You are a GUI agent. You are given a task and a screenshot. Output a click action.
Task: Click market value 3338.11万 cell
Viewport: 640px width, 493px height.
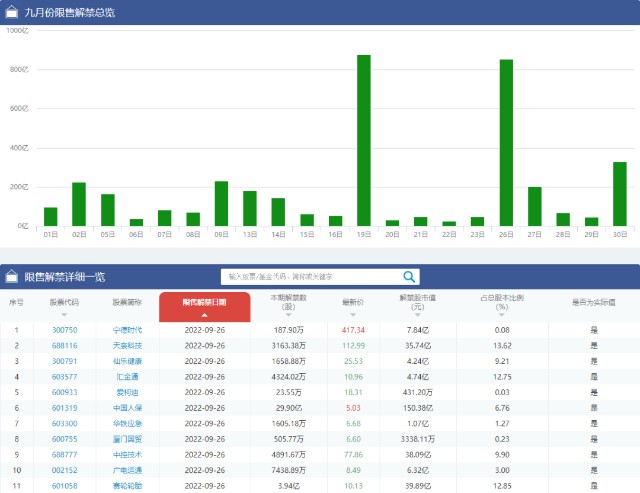pos(418,439)
